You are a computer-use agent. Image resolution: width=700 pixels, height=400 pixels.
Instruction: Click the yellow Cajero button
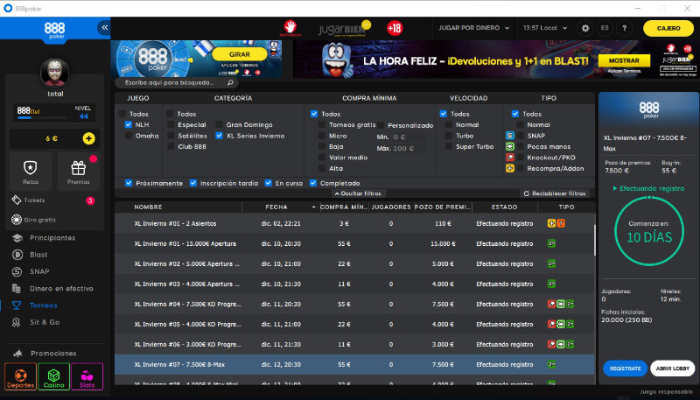tap(668, 28)
